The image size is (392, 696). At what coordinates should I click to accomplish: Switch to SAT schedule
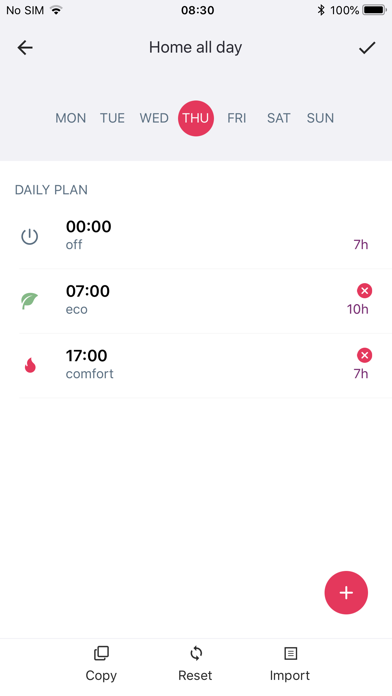coord(278,118)
